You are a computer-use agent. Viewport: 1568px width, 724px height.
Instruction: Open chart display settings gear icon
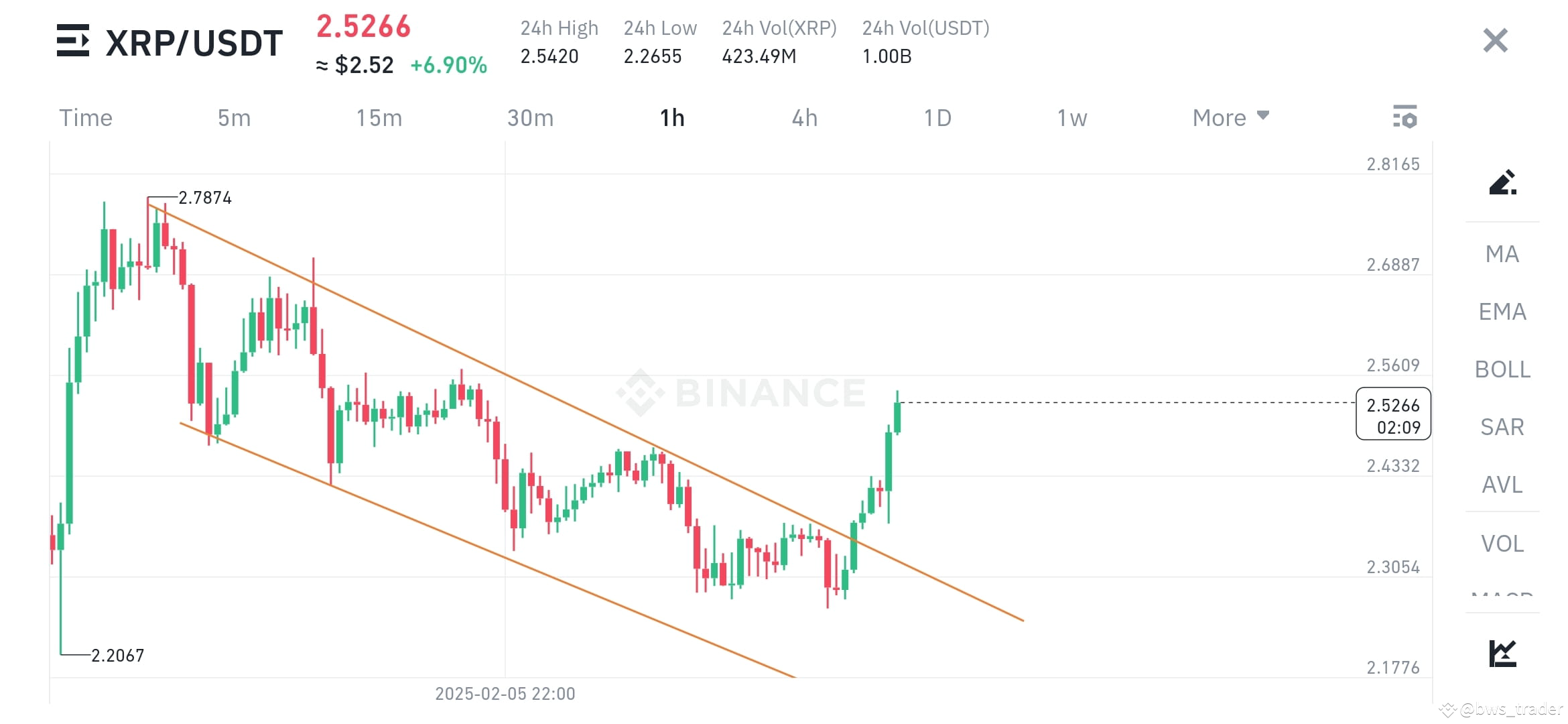point(1406,117)
